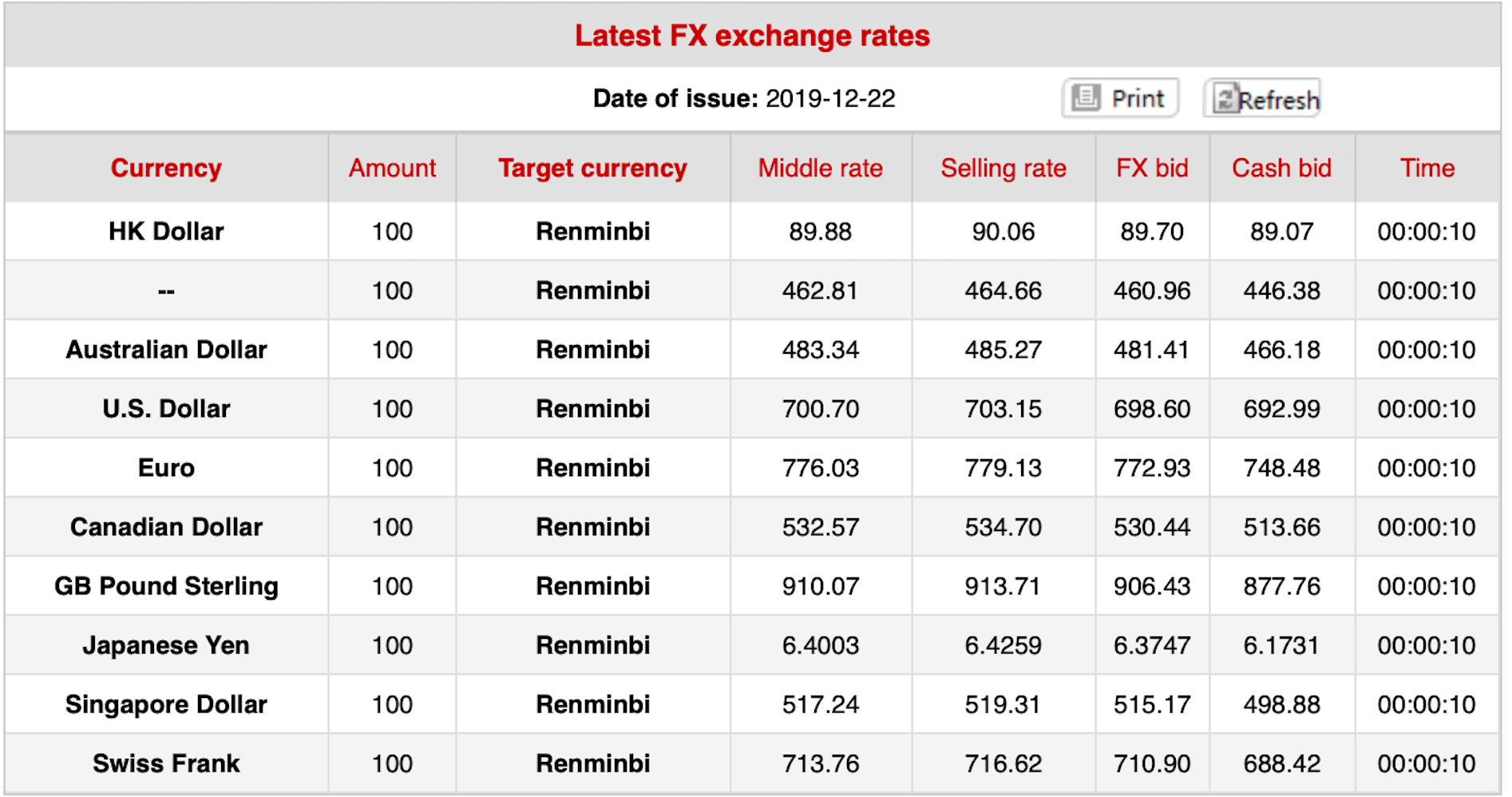The width and height of the screenshot is (1512, 797).
Task: Click the Currency column header
Action: pos(166,168)
